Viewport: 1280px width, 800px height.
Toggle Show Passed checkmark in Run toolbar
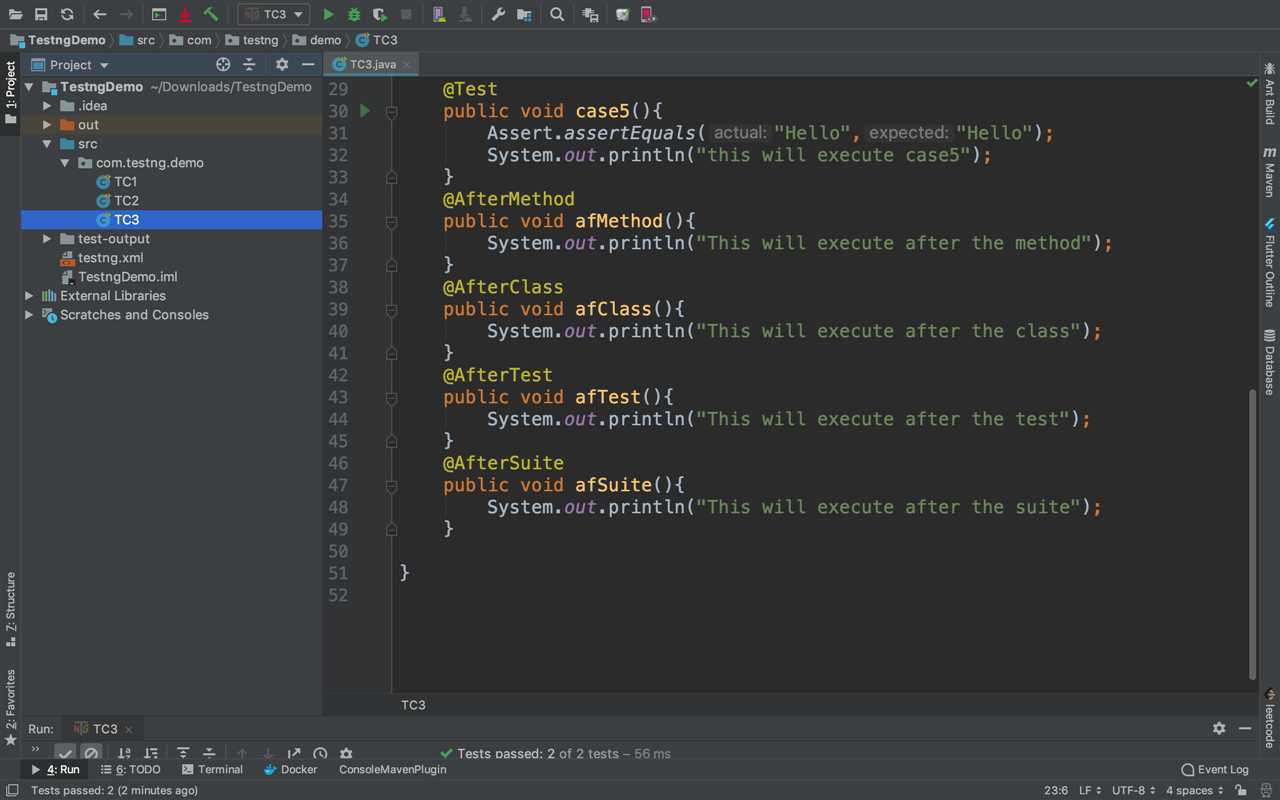point(65,753)
